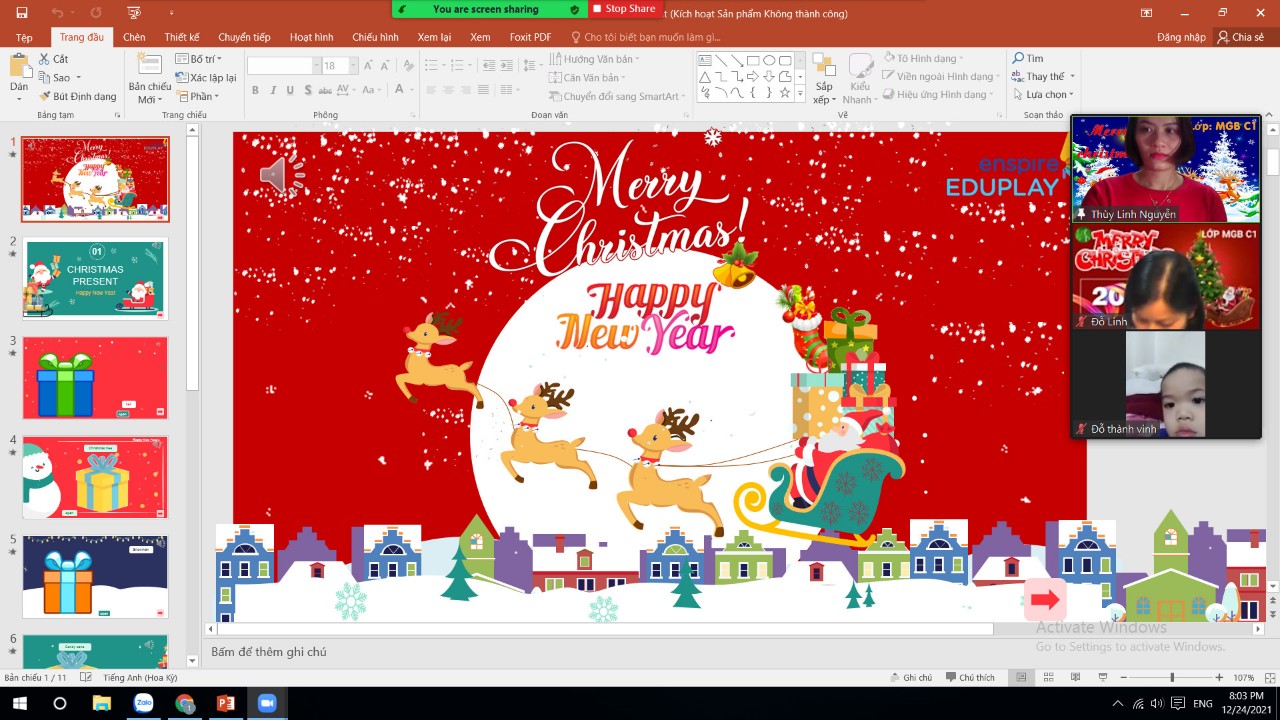The height and width of the screenshot is (720, 1280).
Task: Expand the Lựa chọn select dropdown
Action: point(1048,95)
